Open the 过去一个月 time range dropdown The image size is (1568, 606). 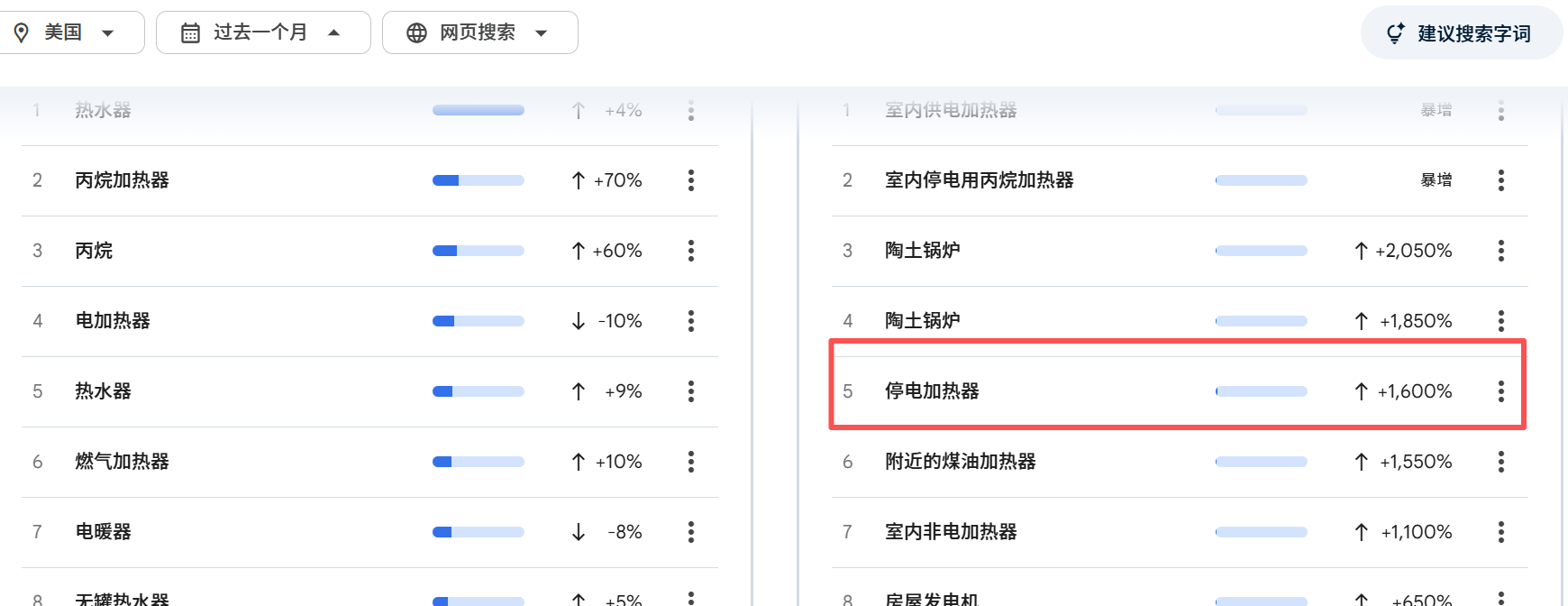[334, 33]
